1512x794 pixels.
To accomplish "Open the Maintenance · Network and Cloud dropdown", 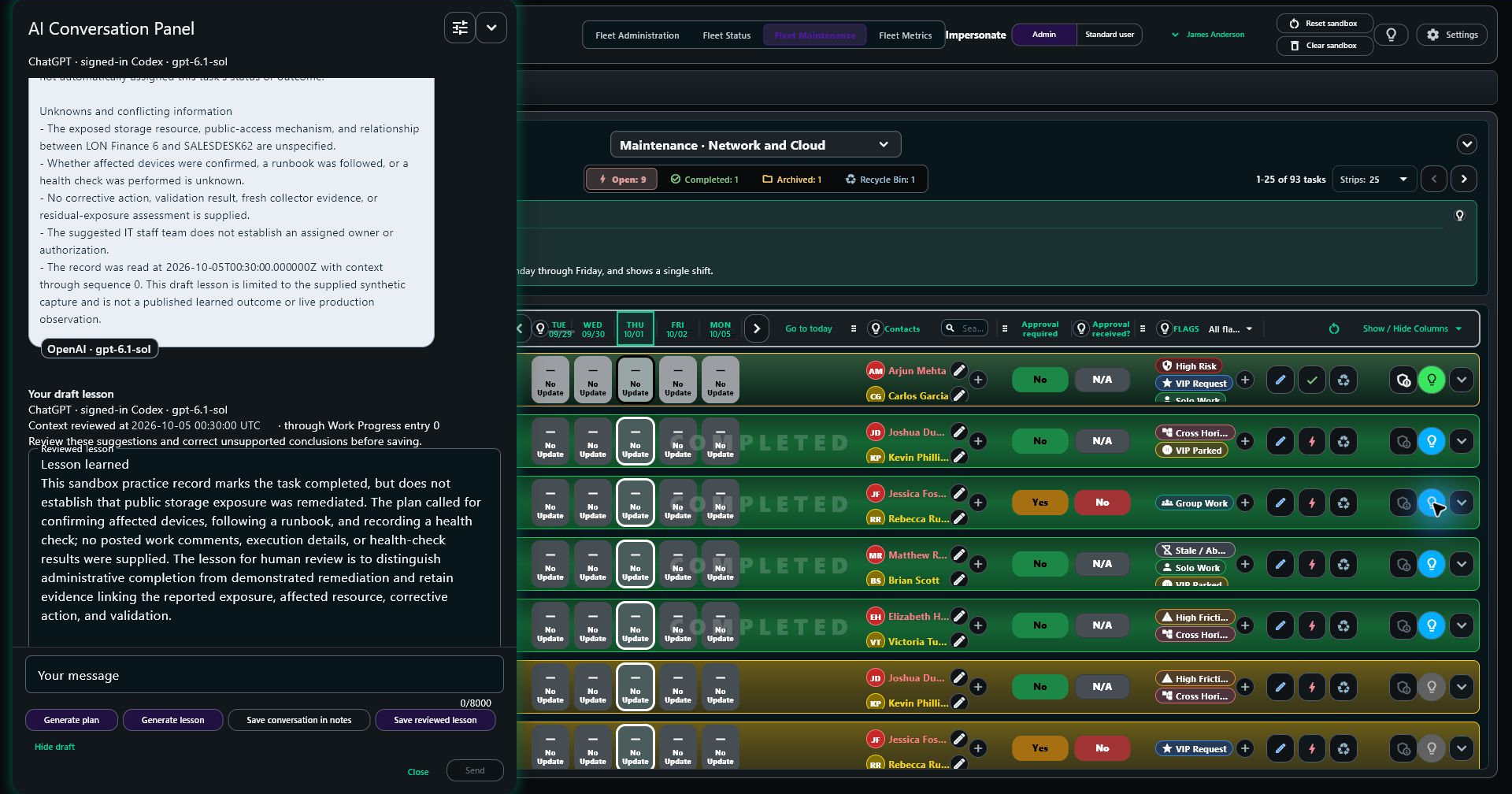I will tap(755, 145).
